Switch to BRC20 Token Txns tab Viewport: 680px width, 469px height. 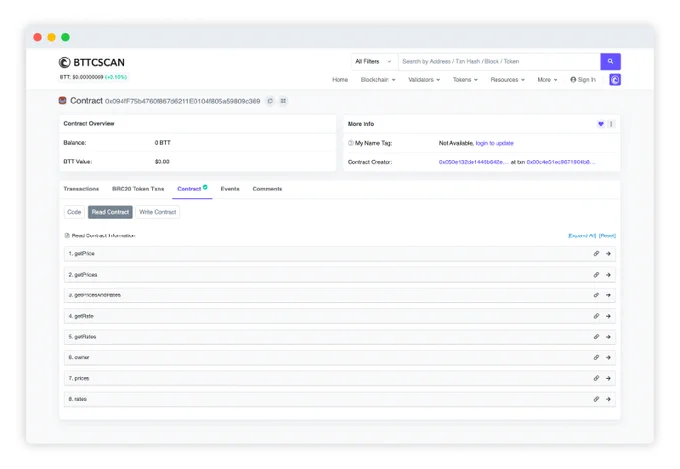click(138, 189)
